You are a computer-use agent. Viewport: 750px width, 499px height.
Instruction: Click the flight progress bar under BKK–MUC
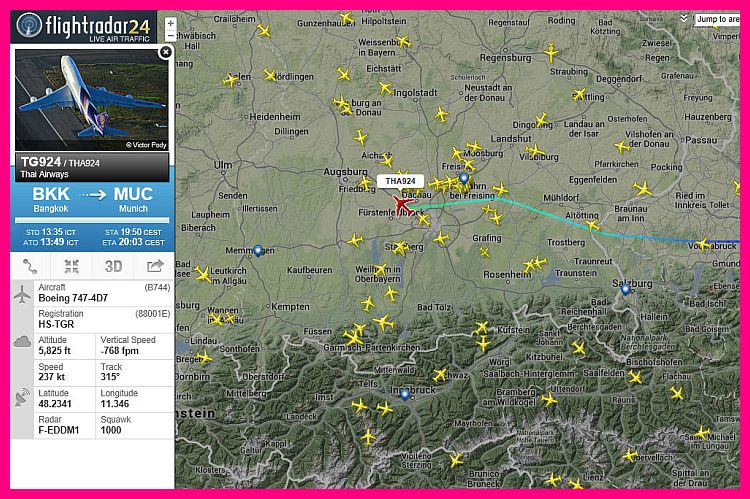(92, 221)
